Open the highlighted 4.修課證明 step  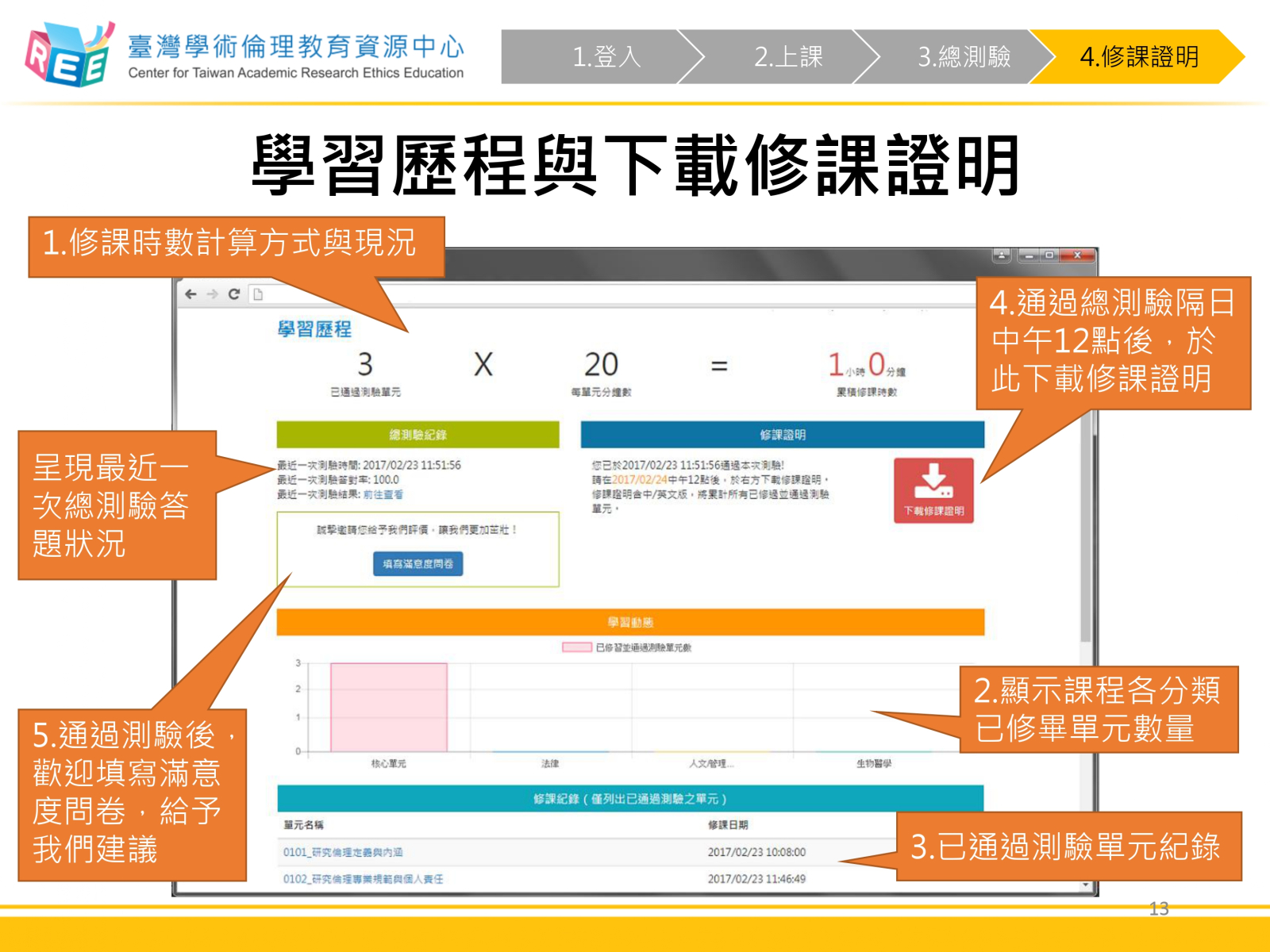pos(1138,57)
